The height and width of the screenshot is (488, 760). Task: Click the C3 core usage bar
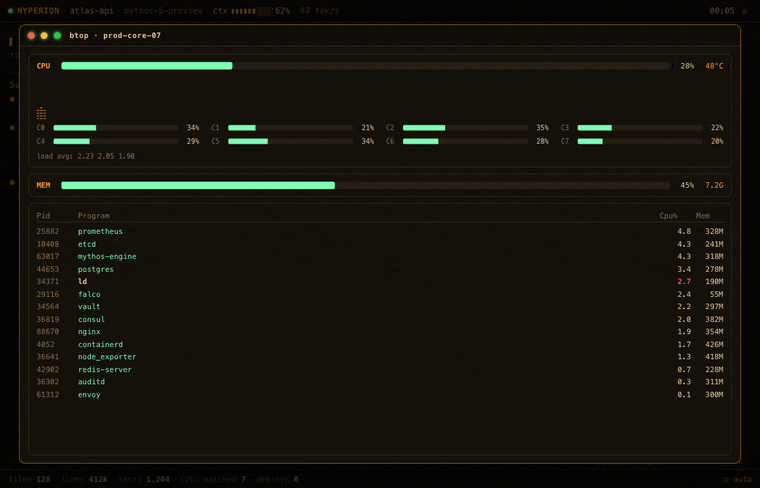[x=640, y=127]
